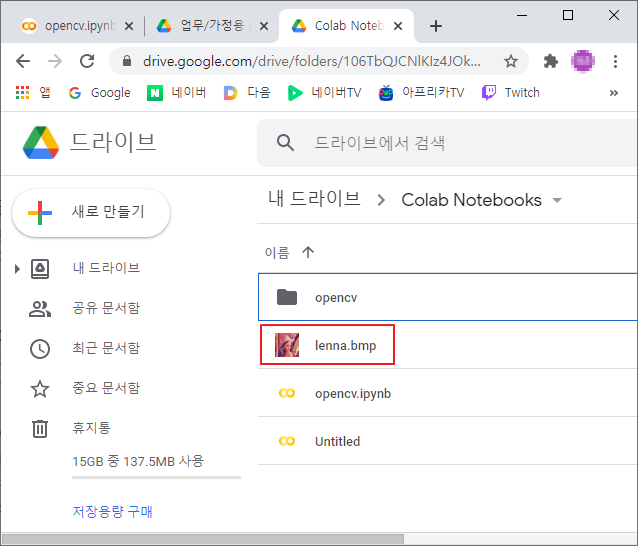
Task: Open the 다음 bookmark
Action: (247, 93)
